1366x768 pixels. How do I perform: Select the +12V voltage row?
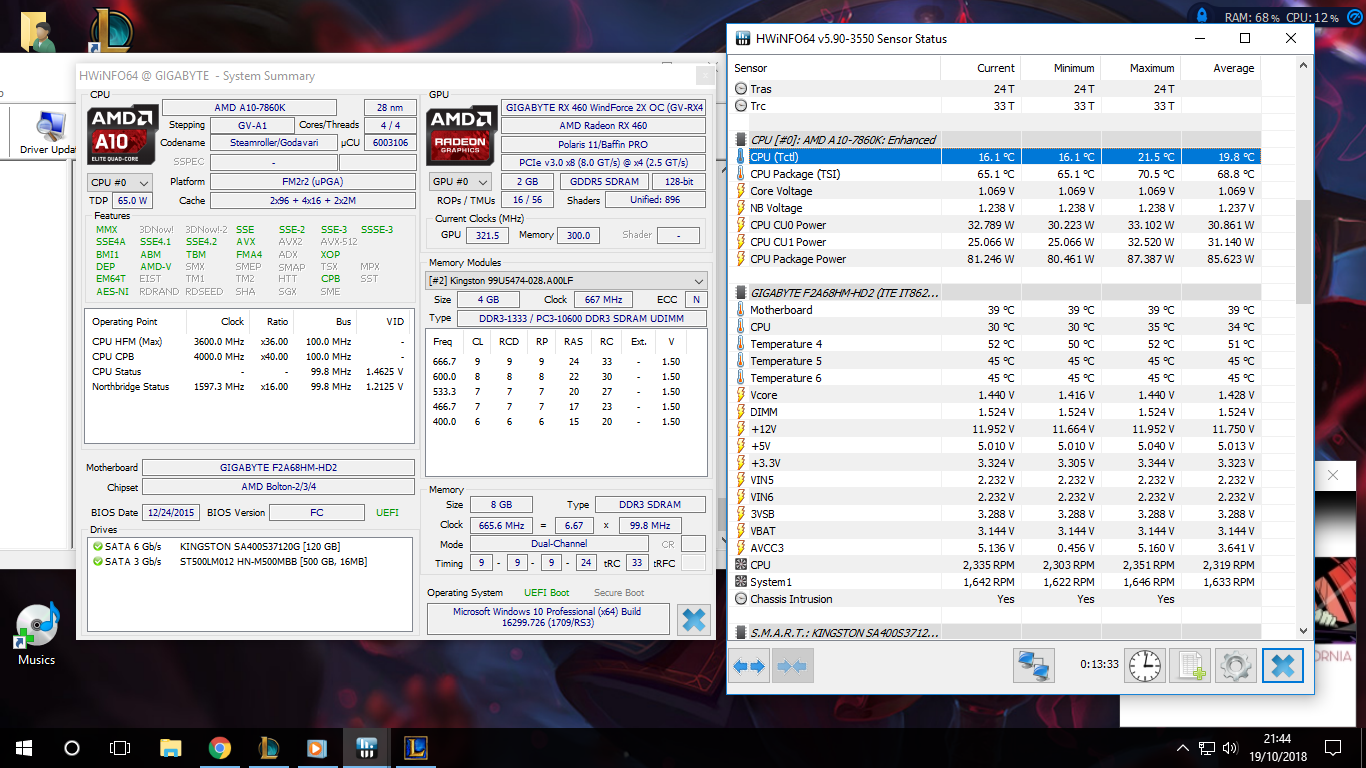[996, 429]
